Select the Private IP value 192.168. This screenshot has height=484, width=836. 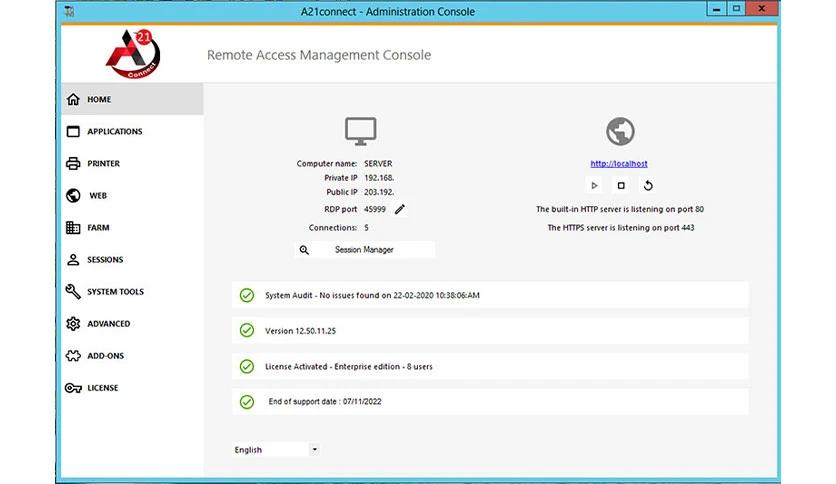click(x=379, y=178)
